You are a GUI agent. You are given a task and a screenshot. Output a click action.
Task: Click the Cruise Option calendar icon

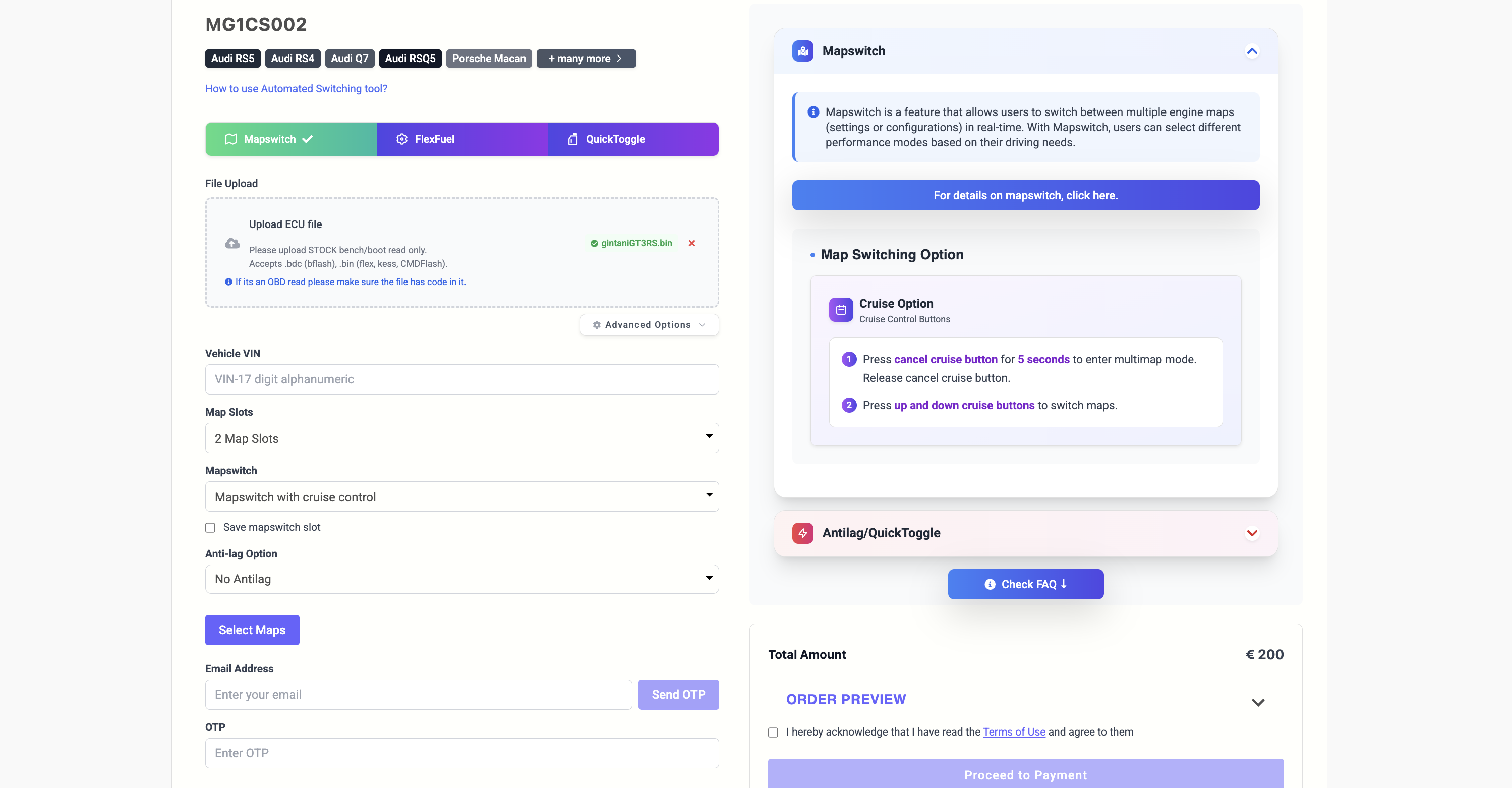click(841, 309)
